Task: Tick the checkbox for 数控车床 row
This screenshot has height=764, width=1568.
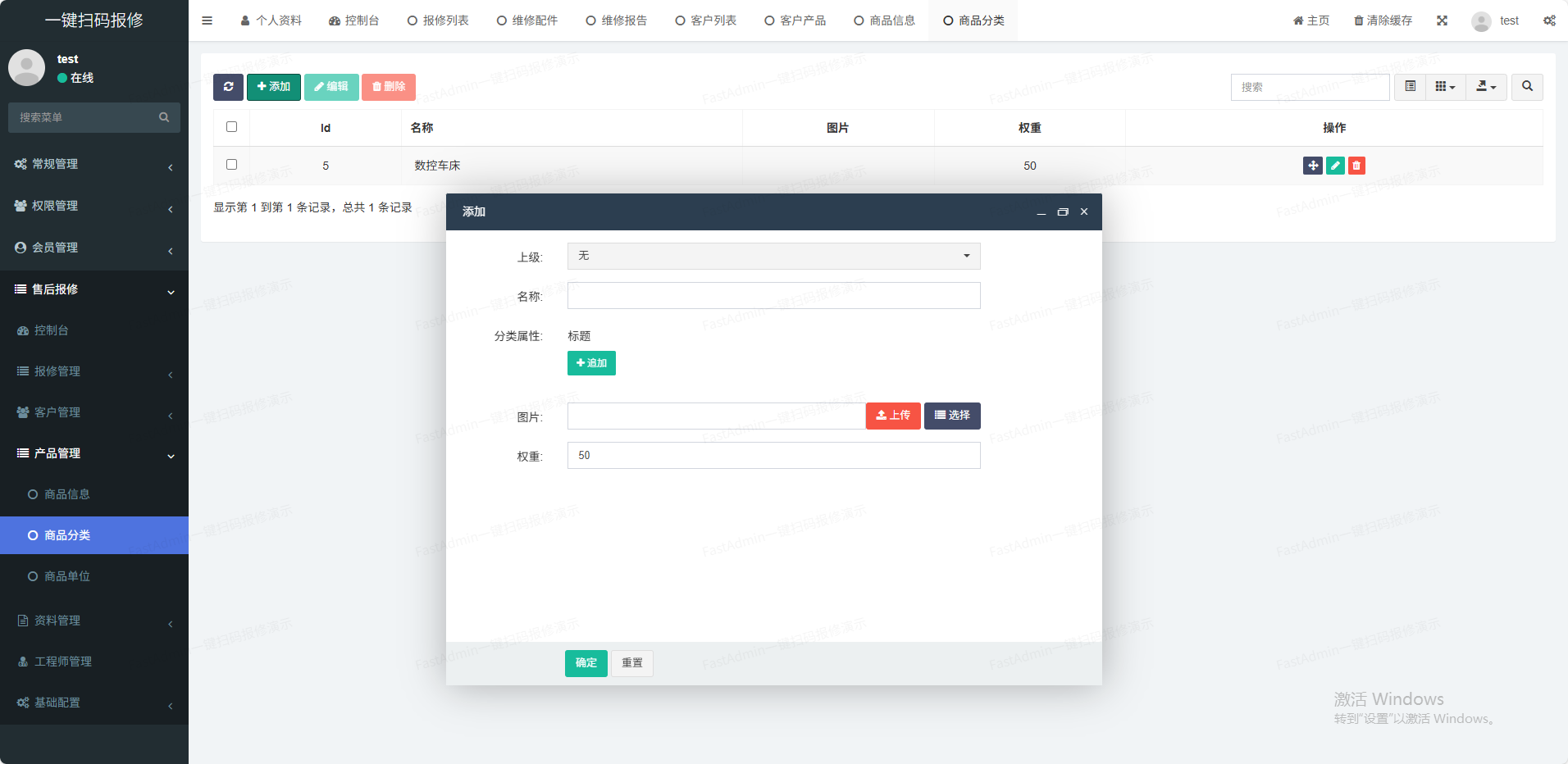Action: click(231, 165)
